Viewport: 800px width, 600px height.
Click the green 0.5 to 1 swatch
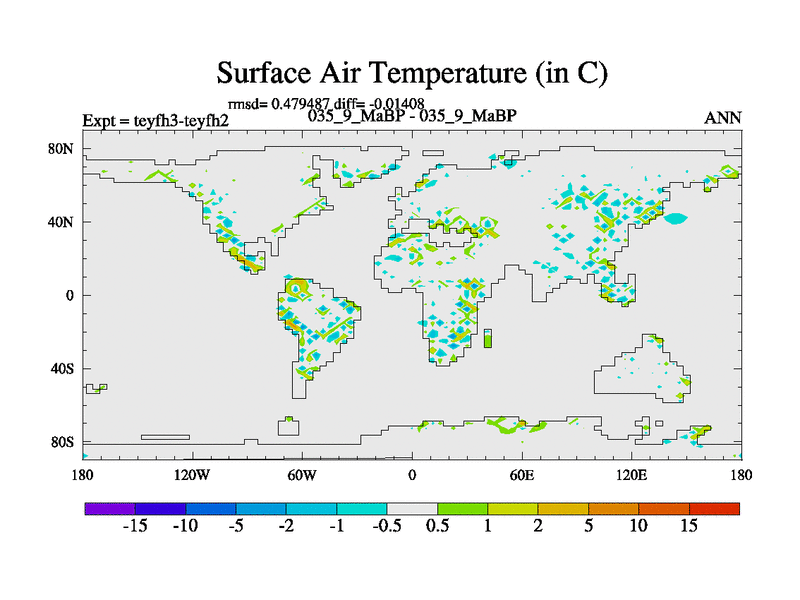click(463, 509)
